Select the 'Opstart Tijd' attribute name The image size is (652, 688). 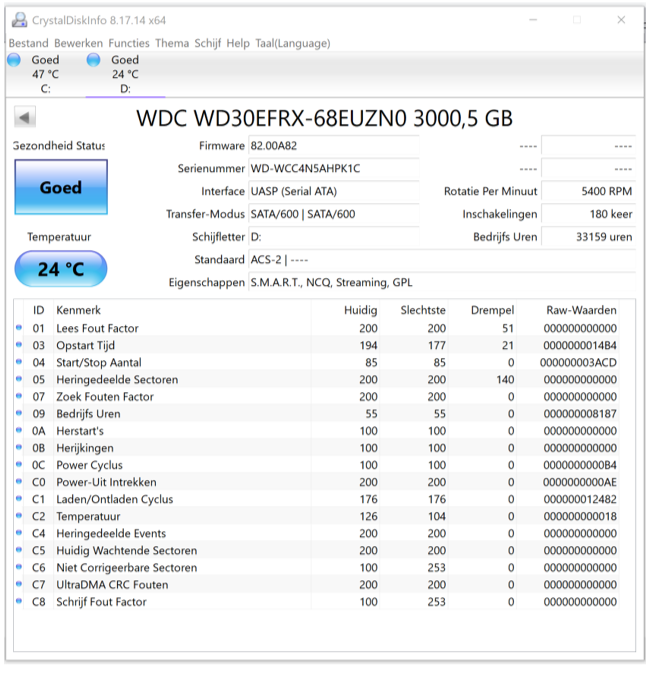(x=86, y=345)
